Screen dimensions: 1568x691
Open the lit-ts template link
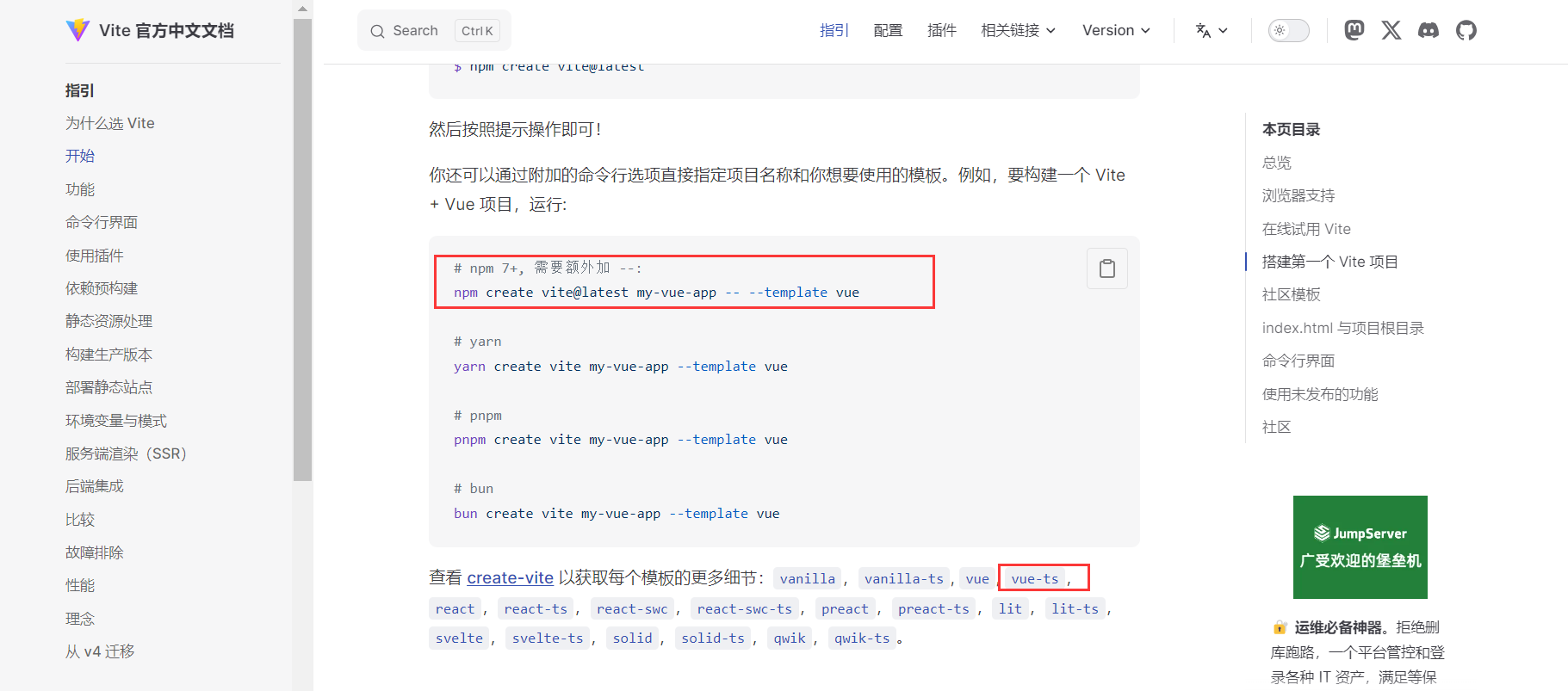coord(1075,608)
